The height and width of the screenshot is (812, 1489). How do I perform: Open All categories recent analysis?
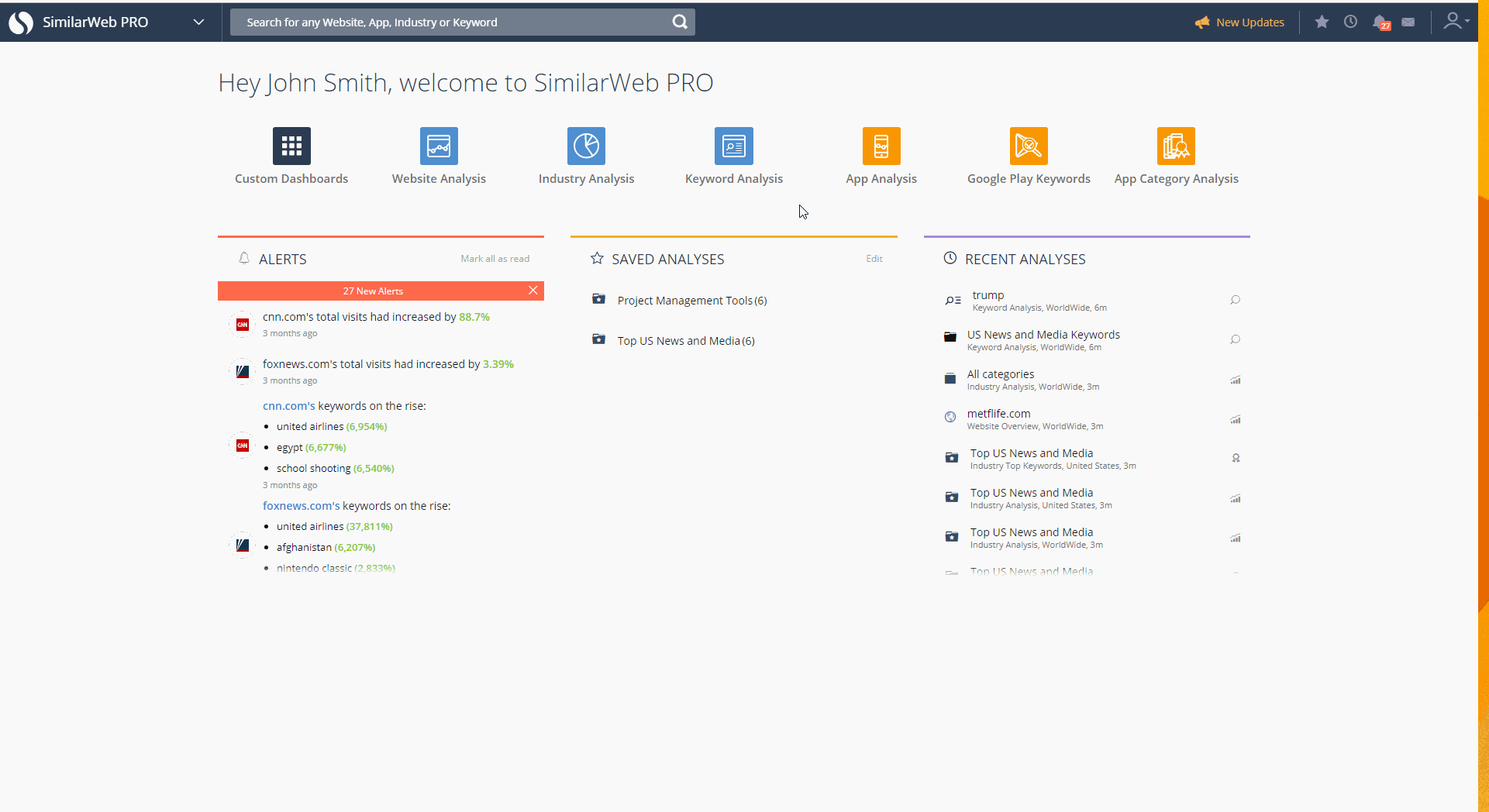click(x=1033, y=380)
